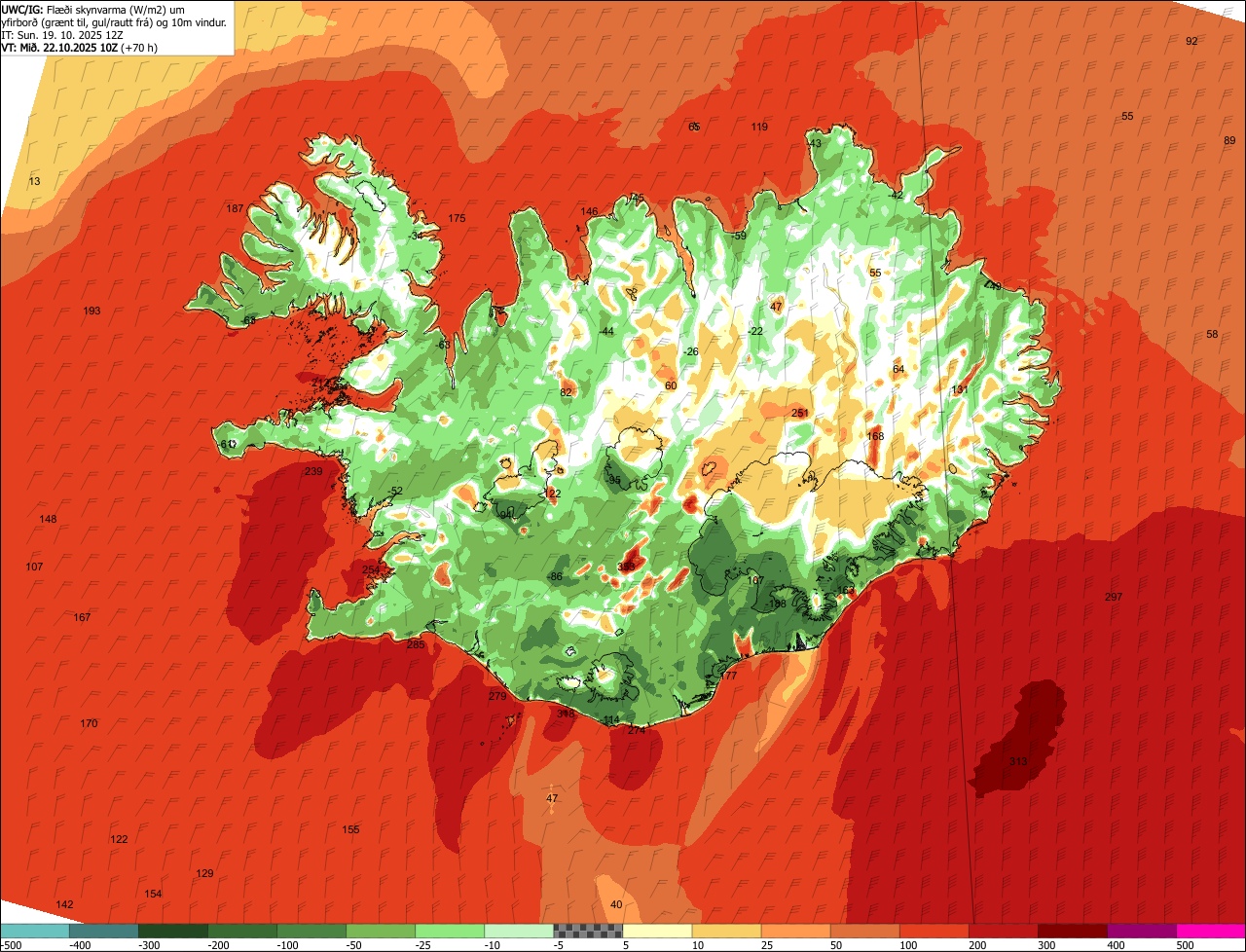Click the initial time text 'IT: Sun. 19. 10. 2025 12Z'
1246x952 pixels.
click(x=62, y=34)
